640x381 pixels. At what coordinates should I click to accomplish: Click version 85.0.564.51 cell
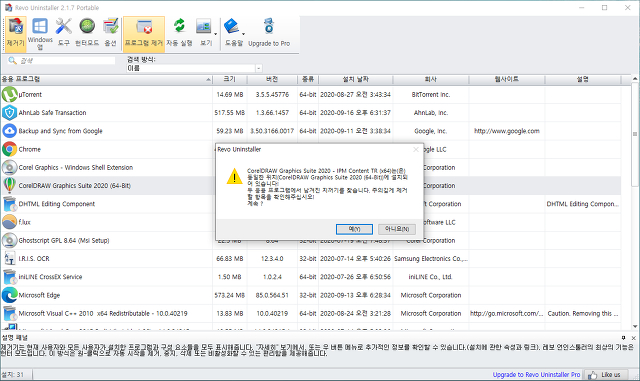coord(272,295)
